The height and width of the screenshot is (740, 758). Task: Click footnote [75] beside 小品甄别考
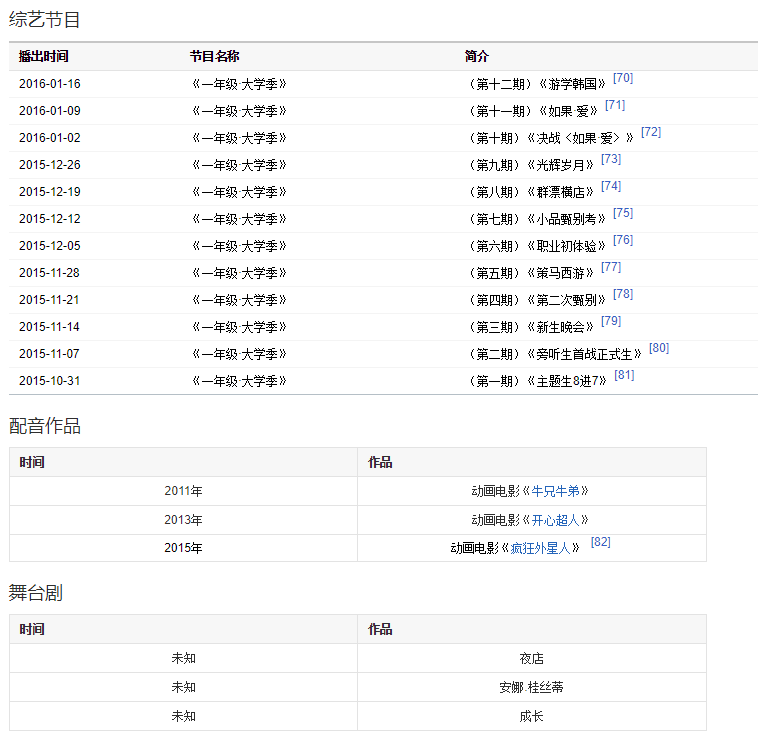[x=623, y=213]
